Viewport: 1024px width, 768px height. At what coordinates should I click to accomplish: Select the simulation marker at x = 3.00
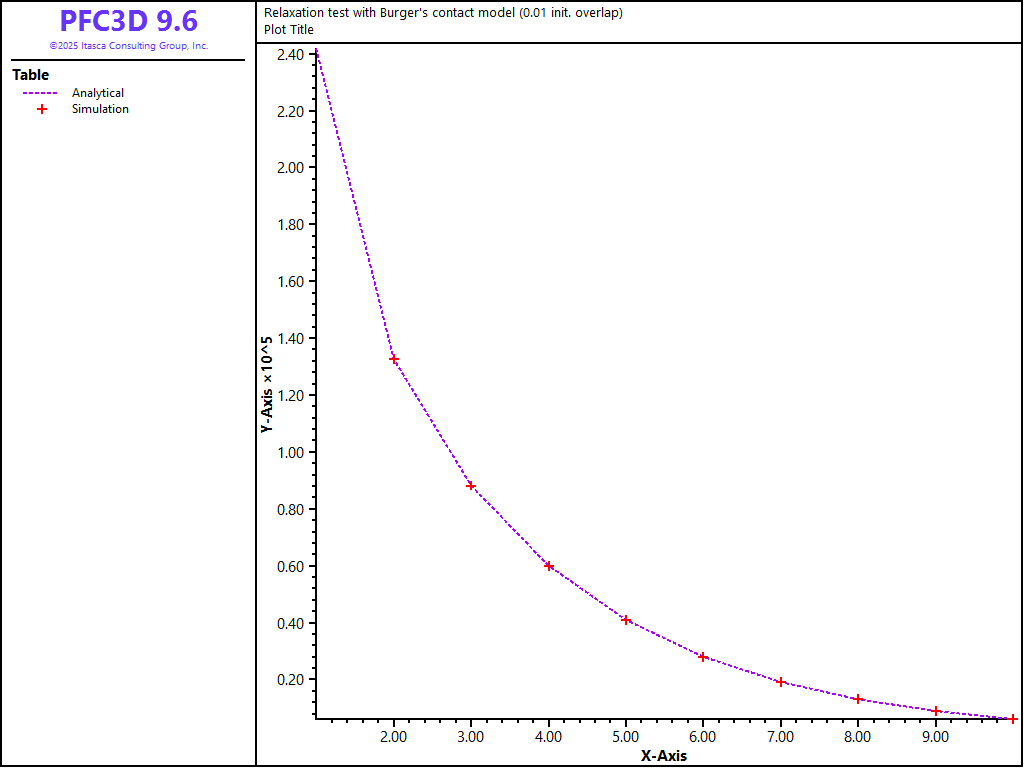[x=471, y=486]
